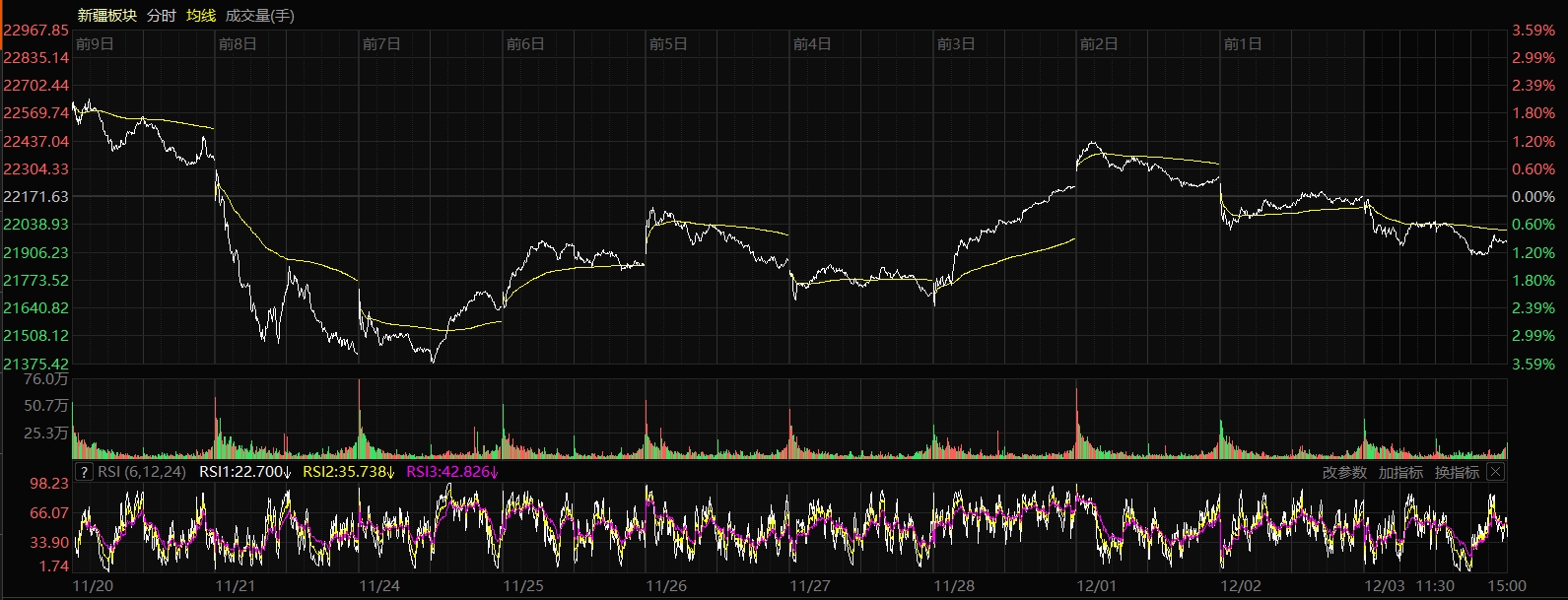The image size is (1568, 600).
Task: Click the 0.00% baseline label on right axis
Action: coord(1534,197)
